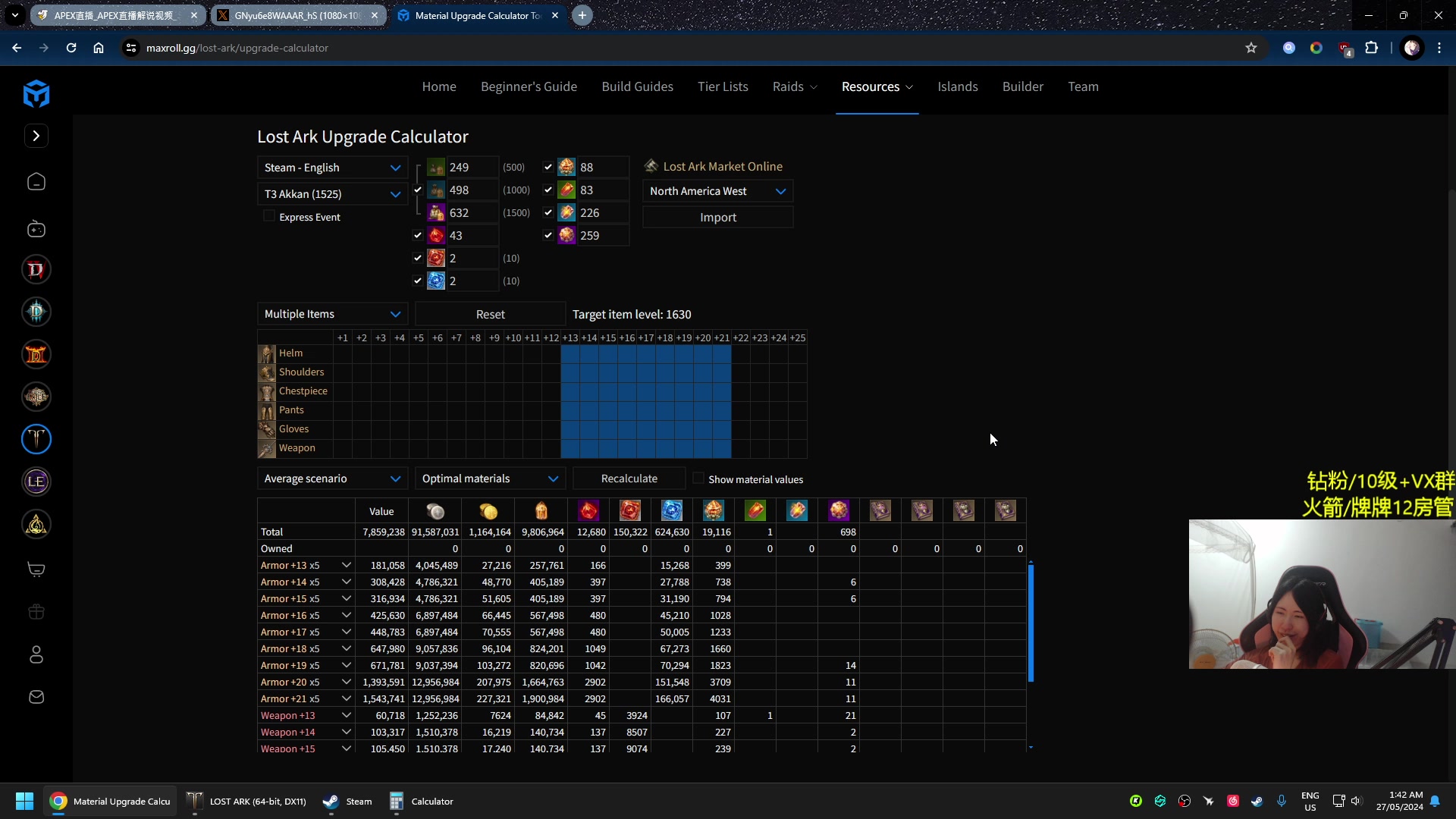The height and width of the screenshot is (819, 1456).
Task: Uncheck the 498 material quantity checkbox
Action: click(418, 189)
